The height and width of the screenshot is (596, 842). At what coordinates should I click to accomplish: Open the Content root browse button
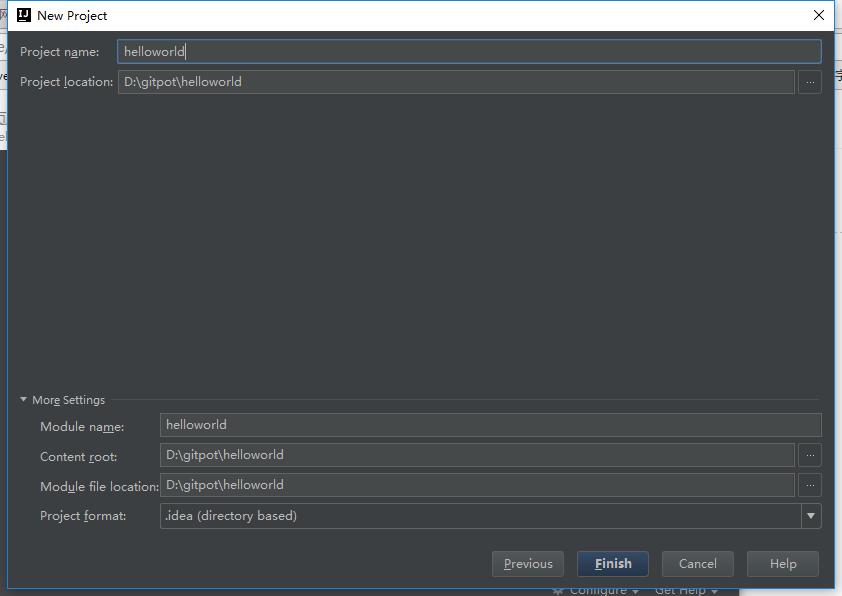point(810,455)
